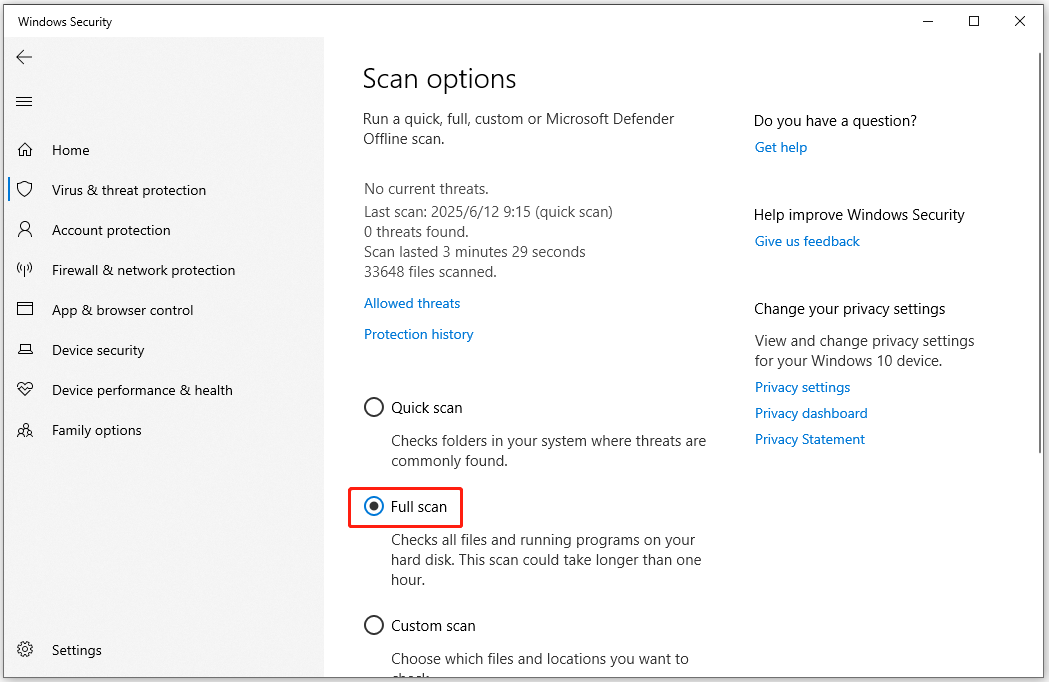Open the Privacy settings link

802,388
